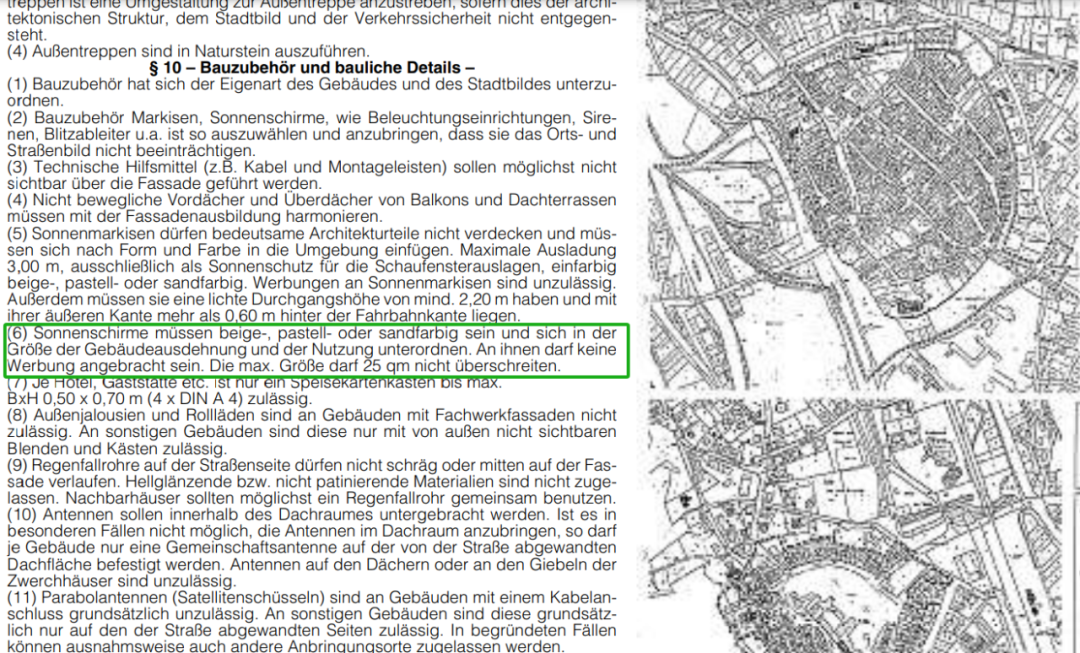Click paragraph (9) beginning "Regenfallrohre auf der Straßenseite"
The width and height of the screenshot is (1080, 653).
tap(311, 481)
